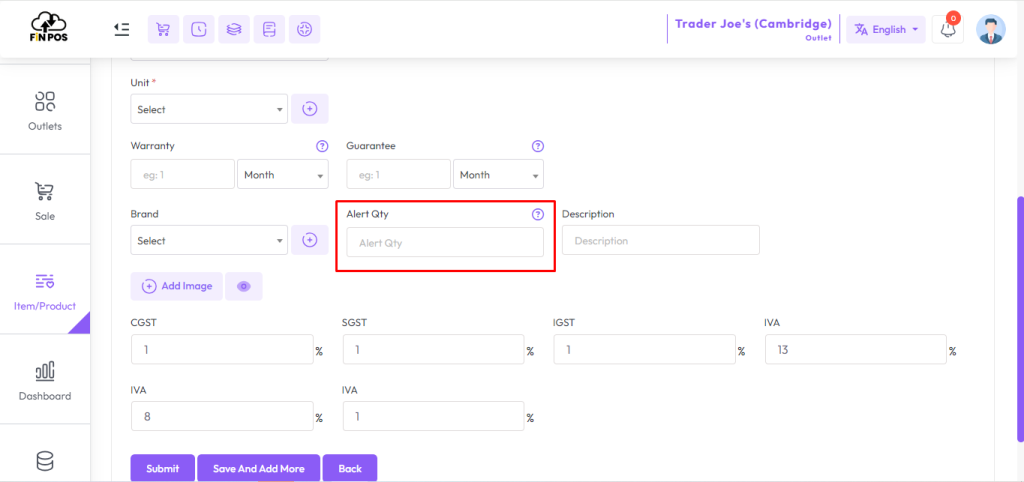Screen dimensions: 1024x482
Task: Click the CGST percentage field
Action: (223, 349)
